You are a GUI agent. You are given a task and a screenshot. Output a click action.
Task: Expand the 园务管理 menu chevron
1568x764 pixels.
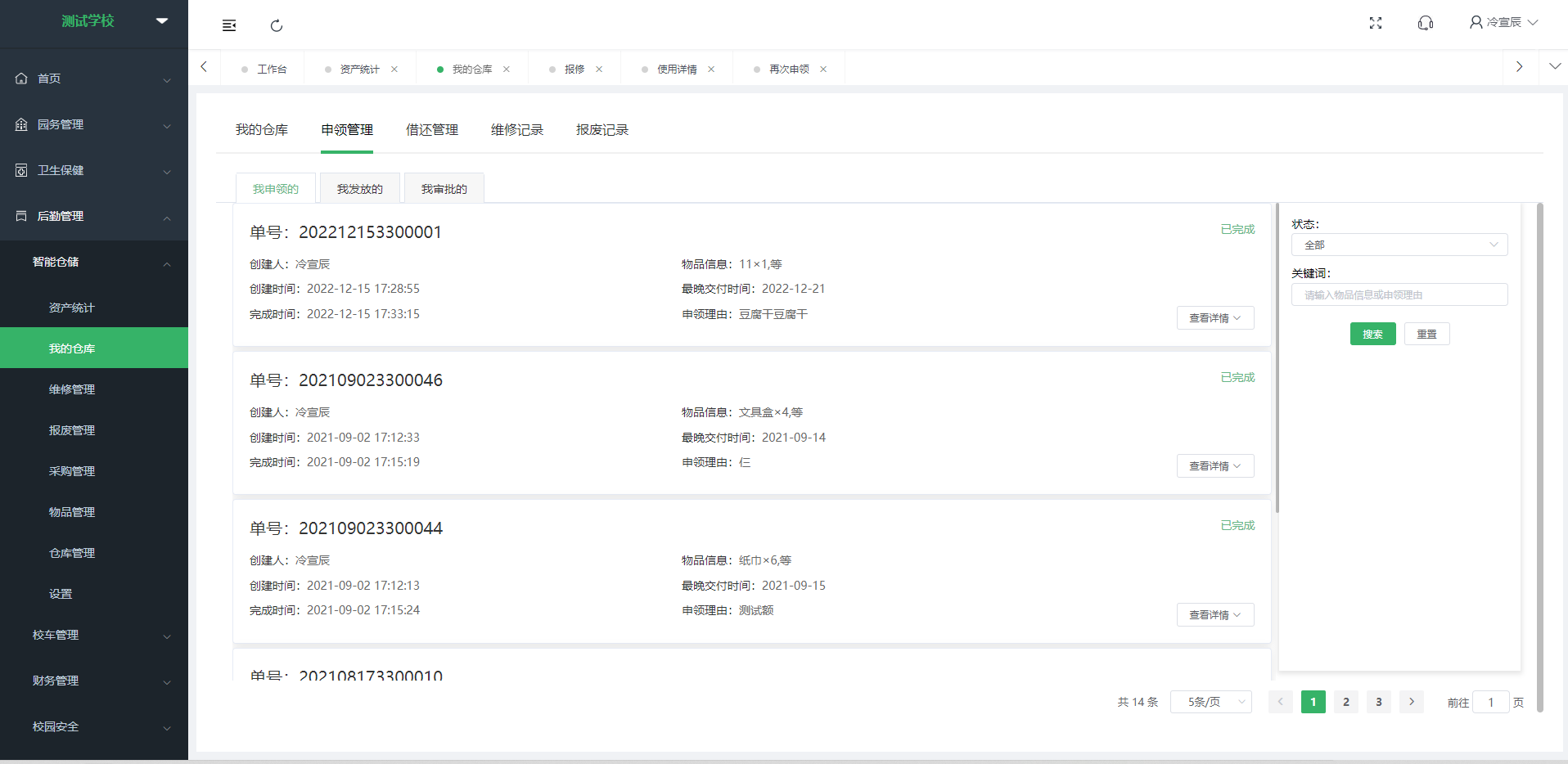pyautogui.click(x=167, y=126)
